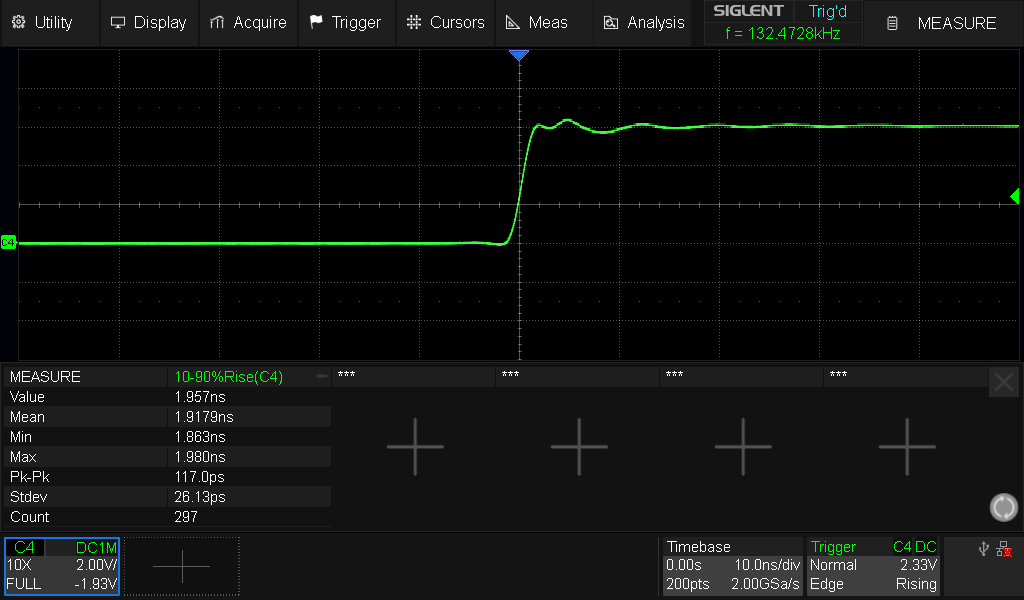Click the add channel plus box

pos(182,566)
